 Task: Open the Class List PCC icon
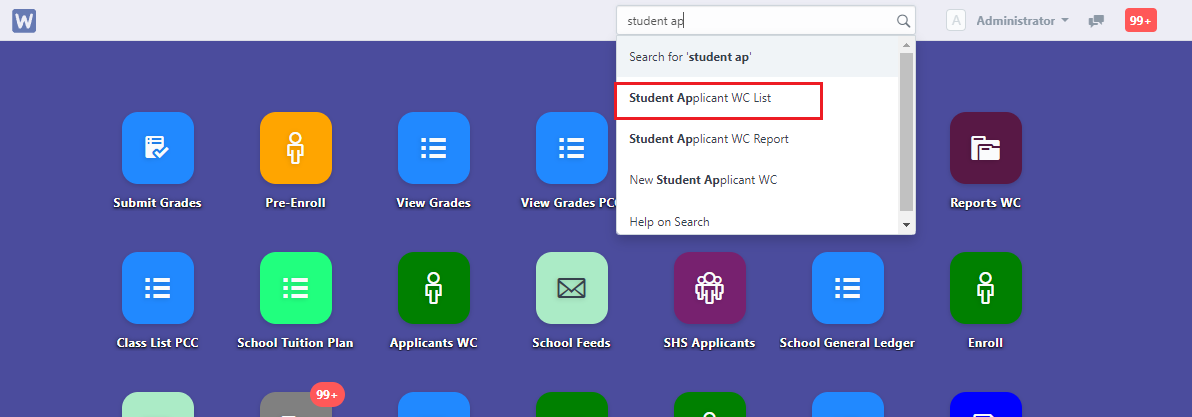pyautogui.click(x=157, y=288)
